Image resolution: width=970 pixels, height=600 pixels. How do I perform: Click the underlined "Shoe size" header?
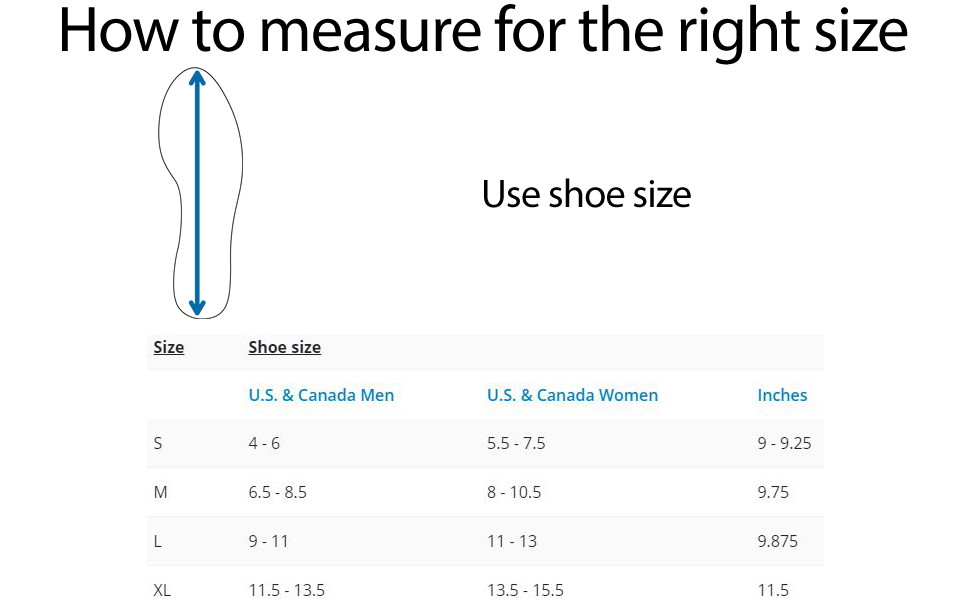(285, 348)
